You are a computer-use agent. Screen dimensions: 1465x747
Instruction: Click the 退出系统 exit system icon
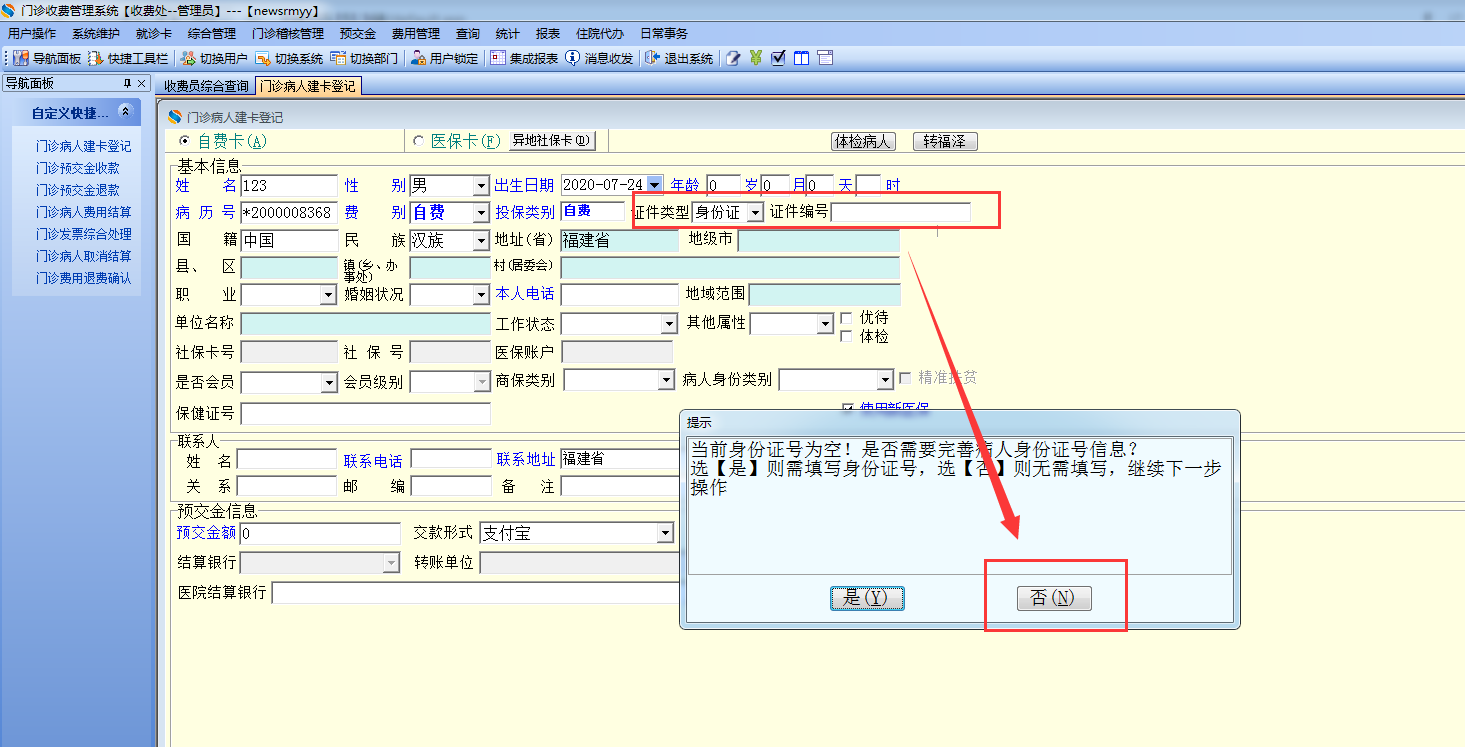tap(653, 59)
